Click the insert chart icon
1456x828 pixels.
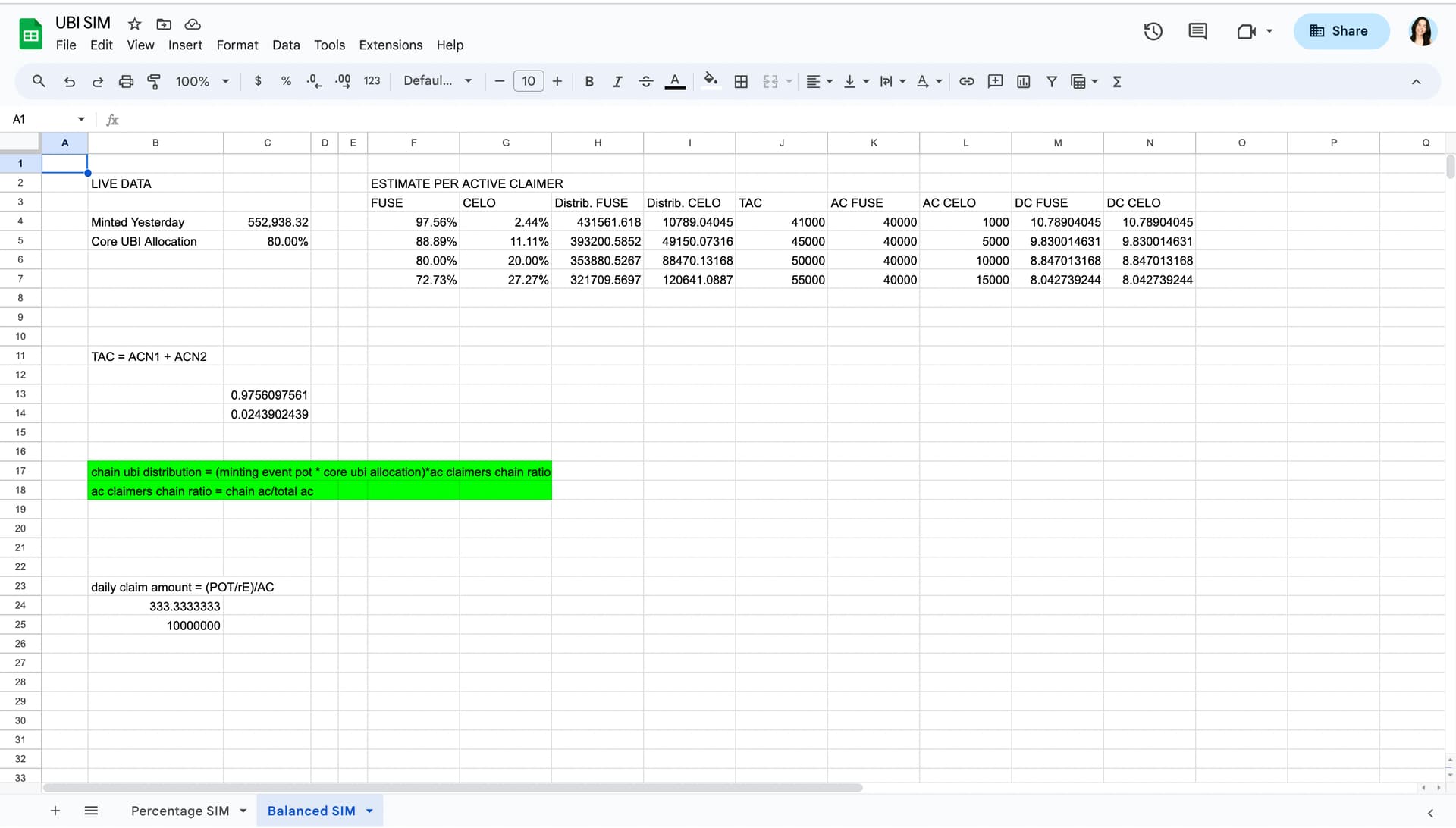(x=1023, y=81)
